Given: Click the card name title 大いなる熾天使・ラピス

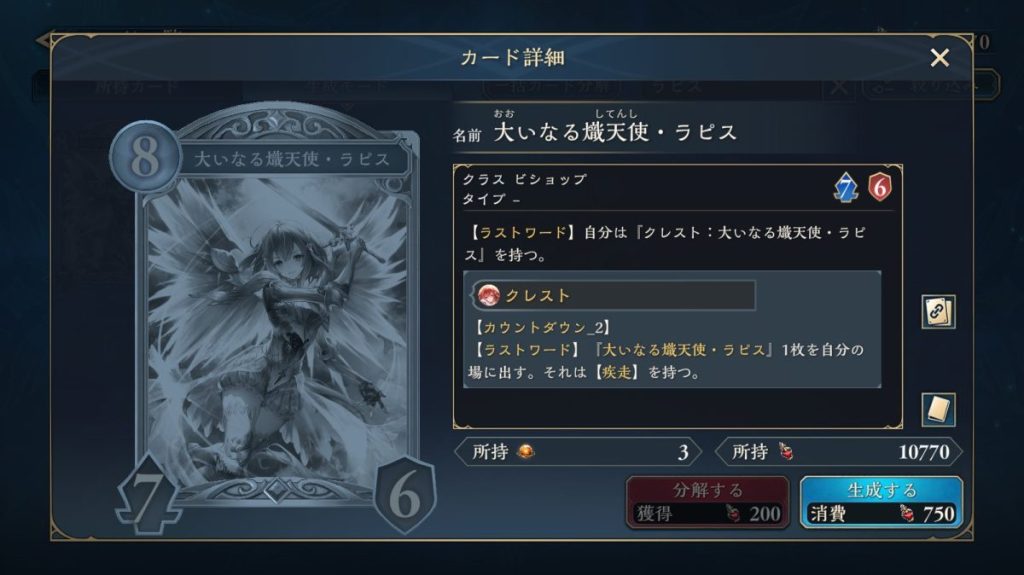Looking at the screenshot, I should point(615,133).
